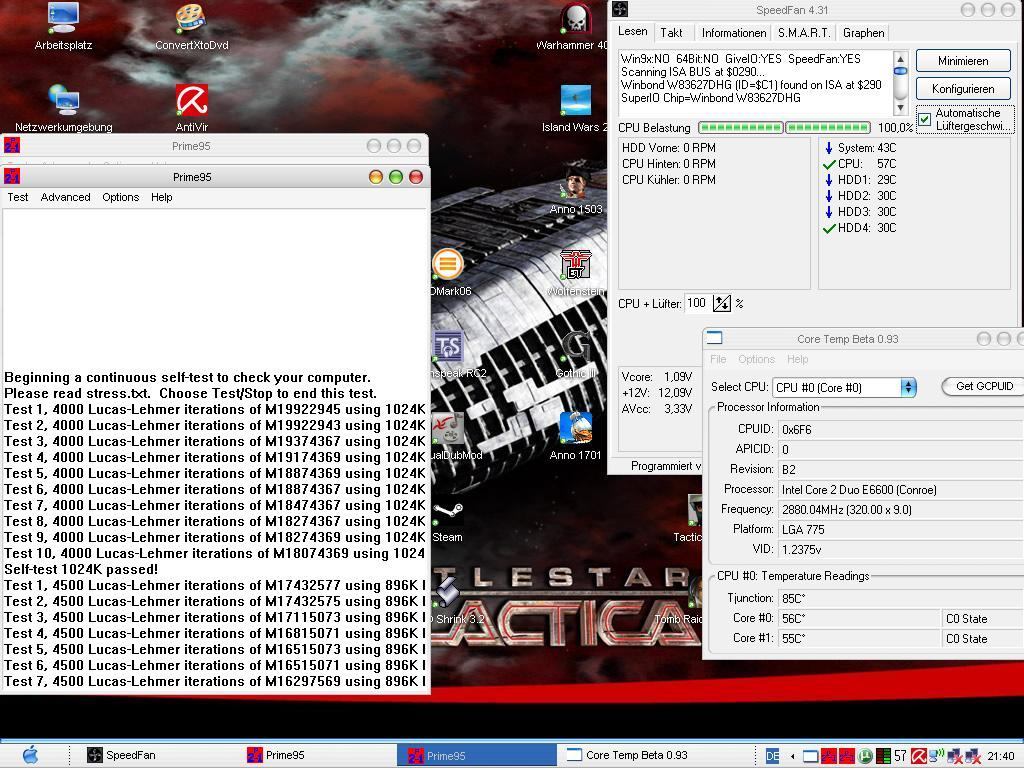This screenshot has height=770, width=1024.
Task: Open the 3DMark06 desktop icon
Action: 449,273
